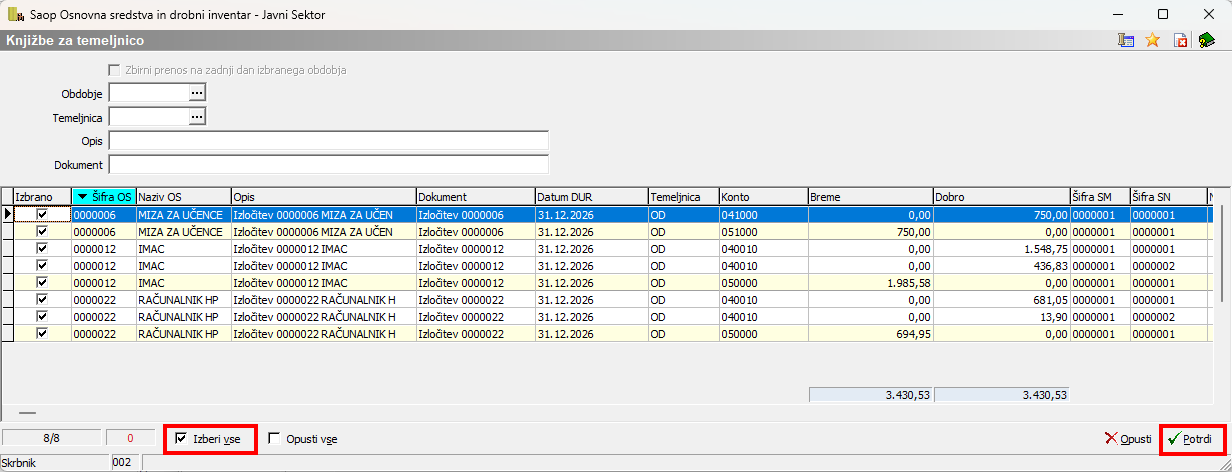1232x472 pixels.
Task: Click the red 0 counter field
Action: tap(130, 437)
